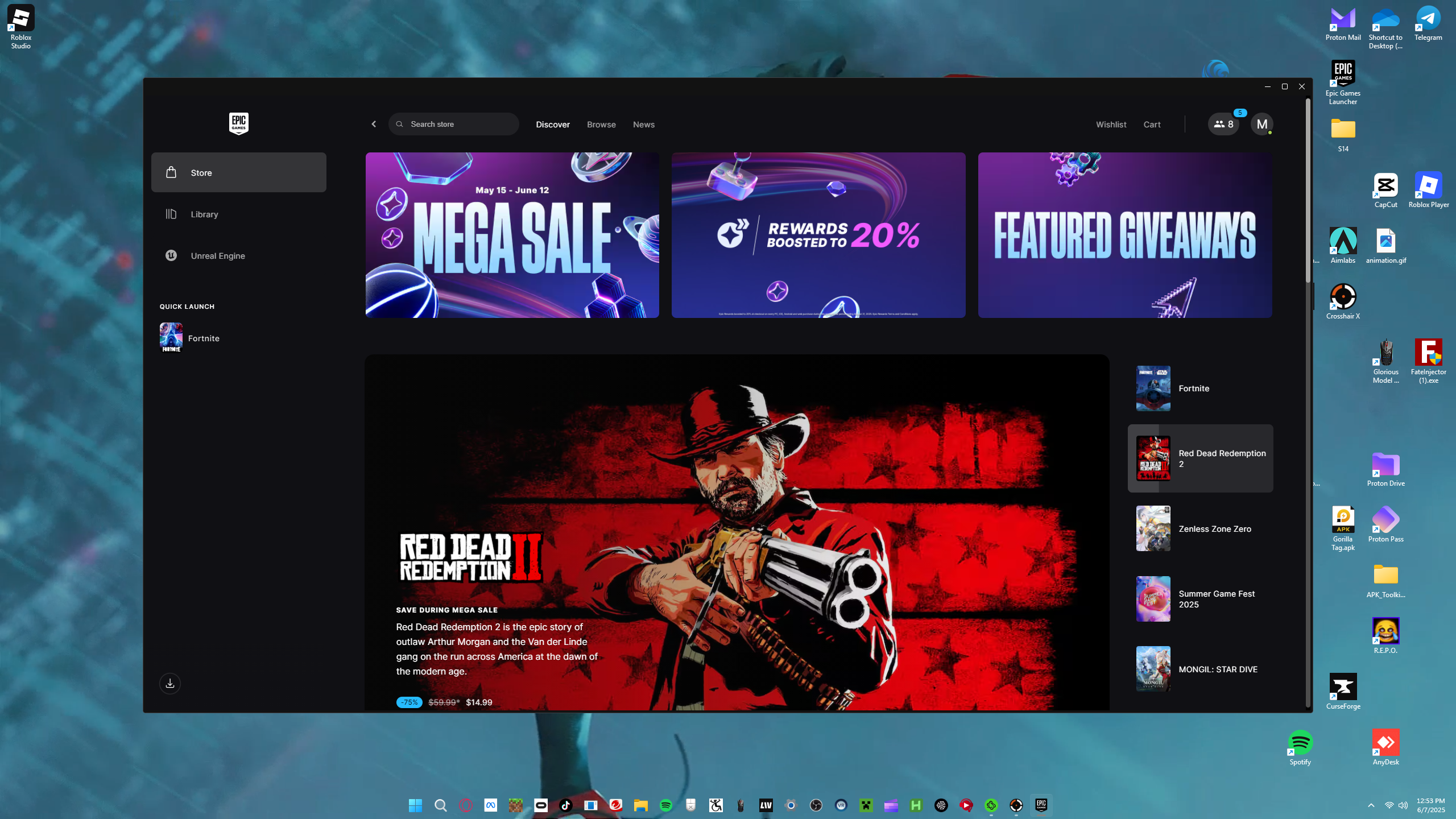Click the Search store field

coord(454,124)
